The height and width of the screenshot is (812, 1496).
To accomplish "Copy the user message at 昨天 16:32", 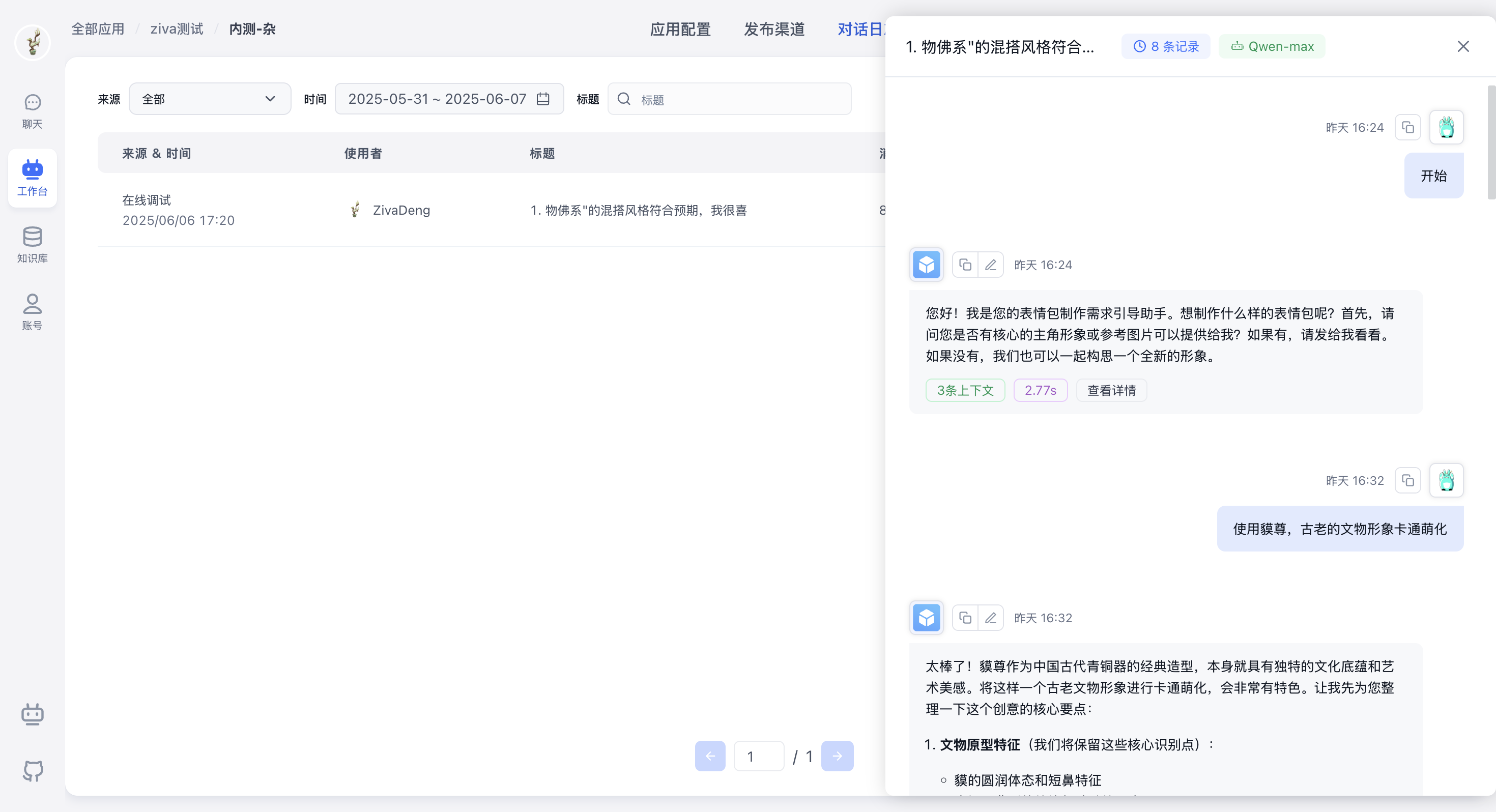I will pyautogui.click(x=1407, y=480).
